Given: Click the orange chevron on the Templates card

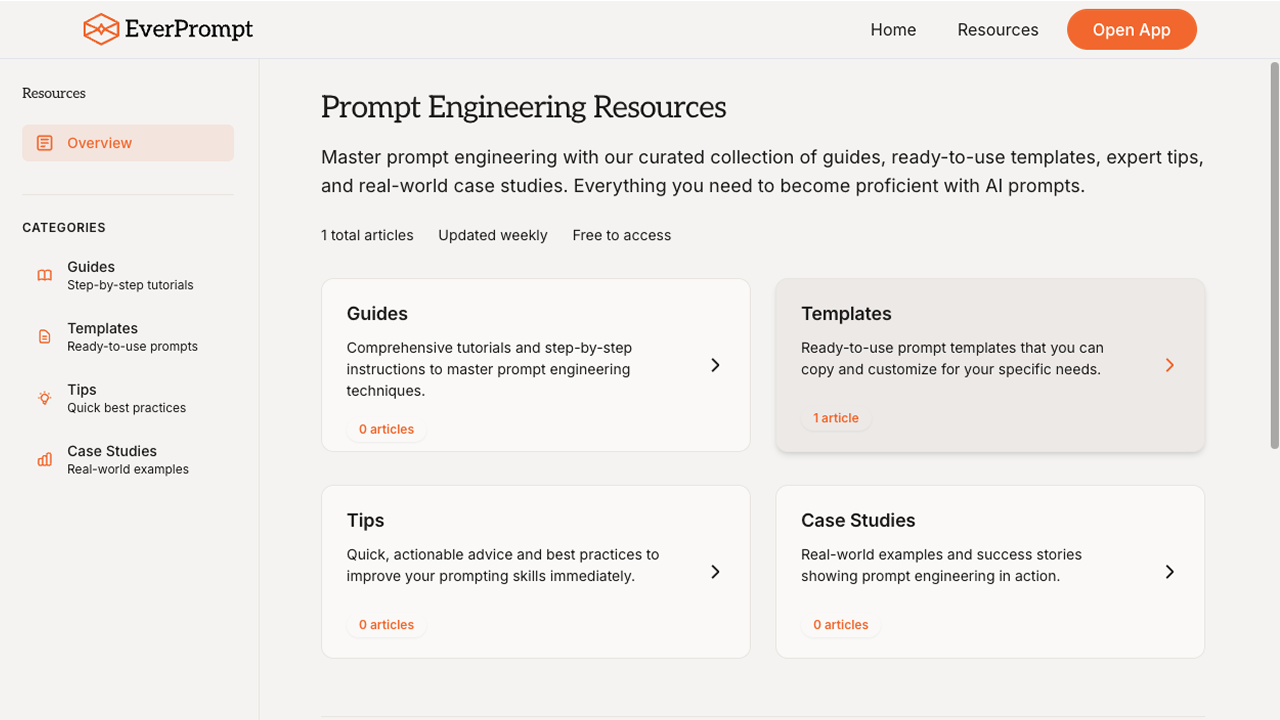Looking at the screenshot, I should pyautogui.click(x=1169, y=365).
